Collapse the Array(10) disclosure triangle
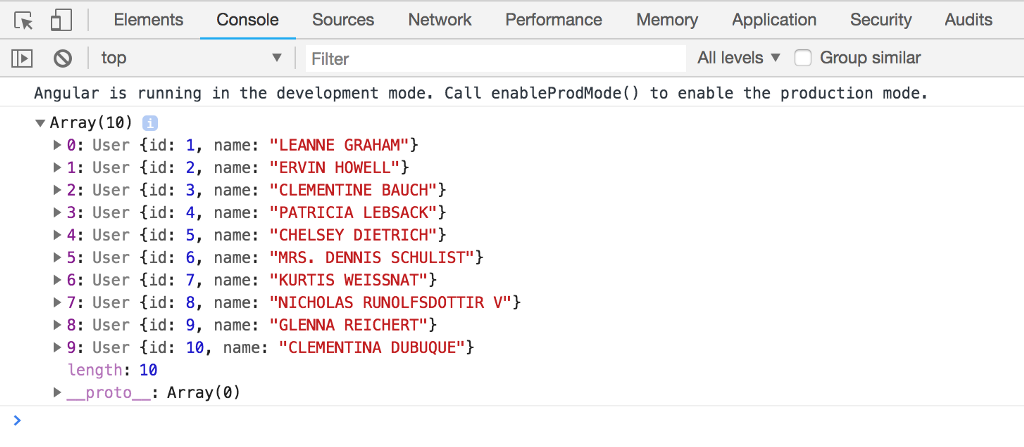Image resolution: width=1024 pixels, height=447 pixels. tap(40, 123)
